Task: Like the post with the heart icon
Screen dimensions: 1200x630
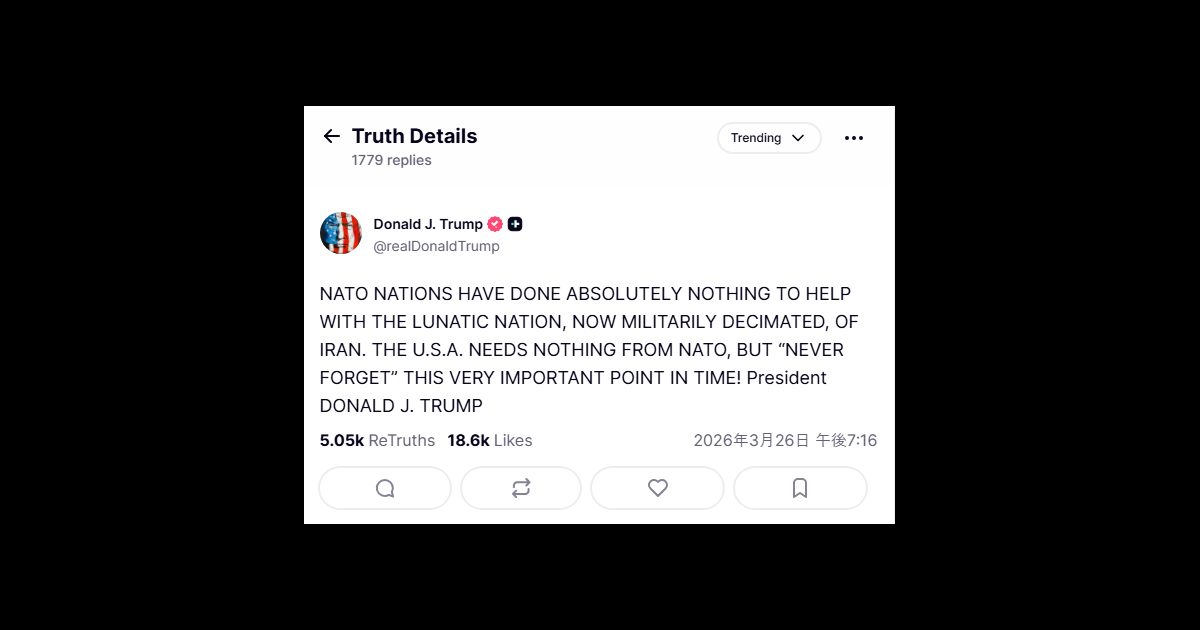Action: pyautogui.click(x=657, y=488)
